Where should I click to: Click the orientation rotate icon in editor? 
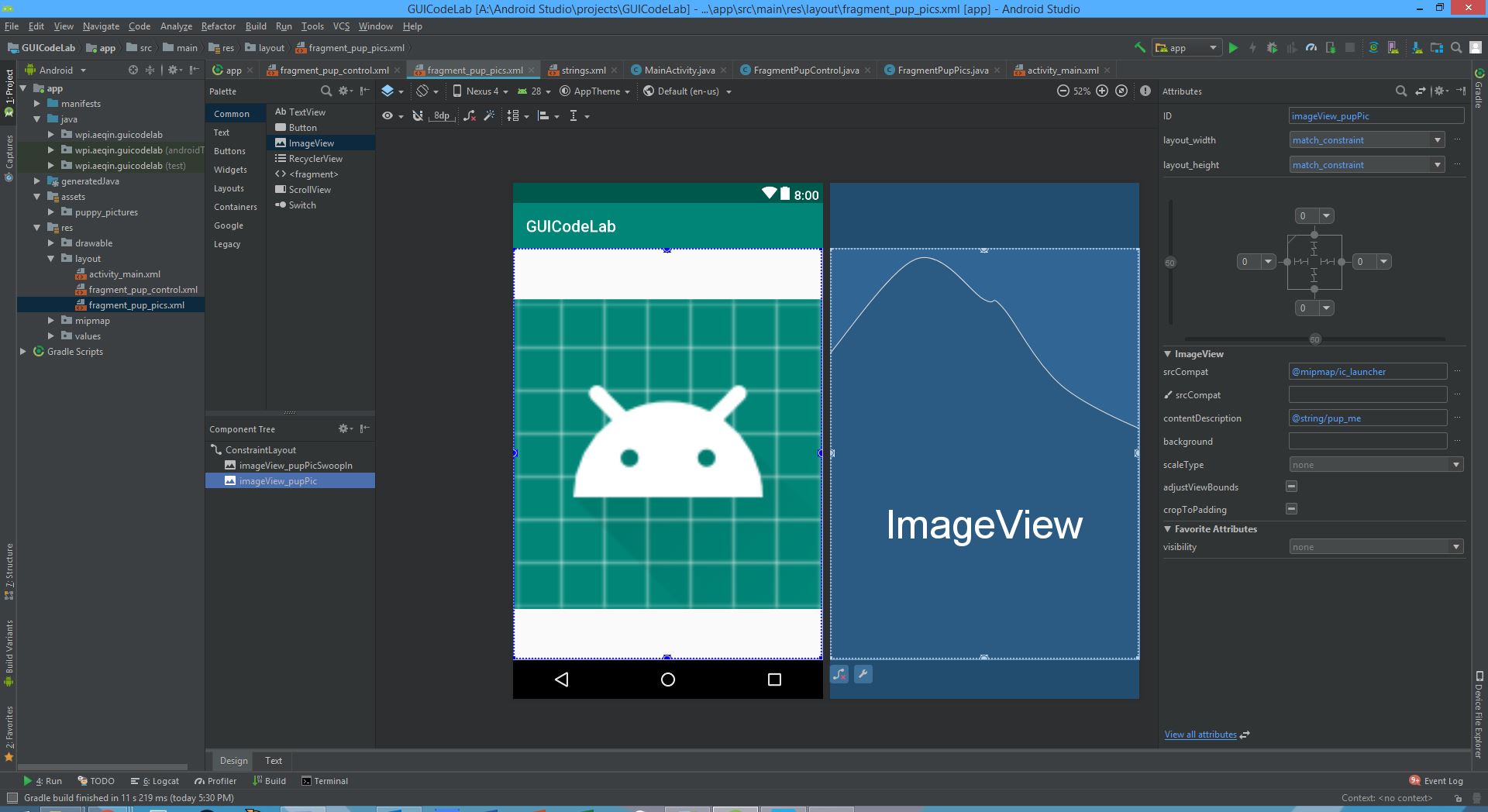(422, 91)
